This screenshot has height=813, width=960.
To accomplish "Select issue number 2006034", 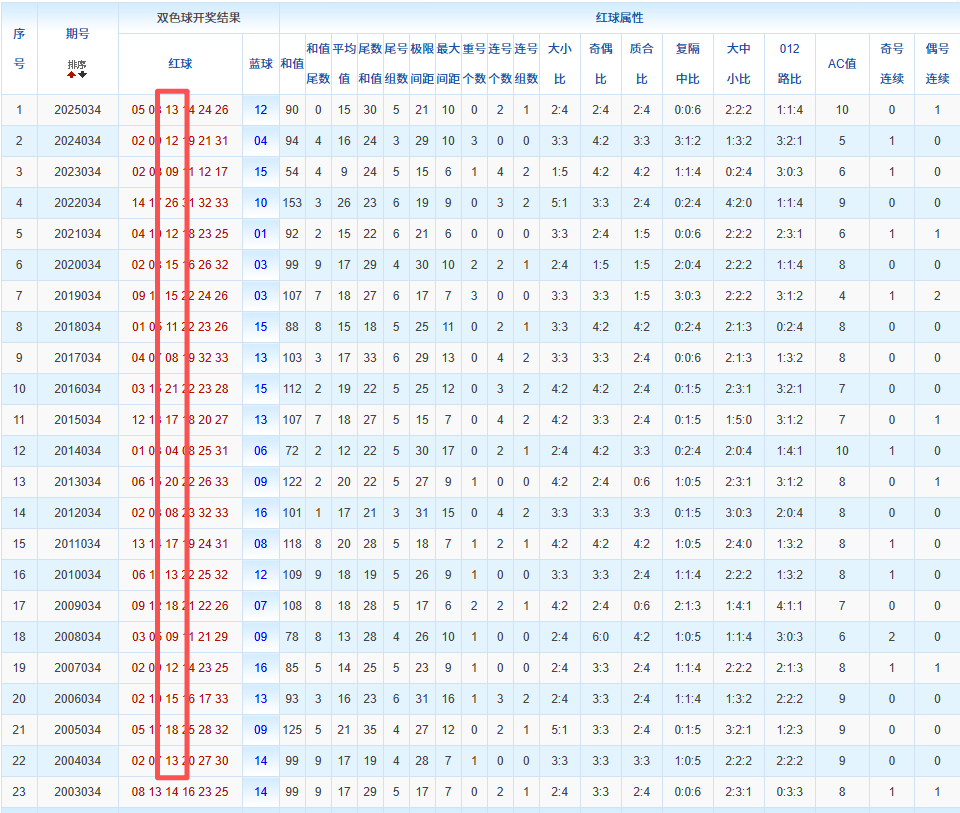I will click(77, 699).
